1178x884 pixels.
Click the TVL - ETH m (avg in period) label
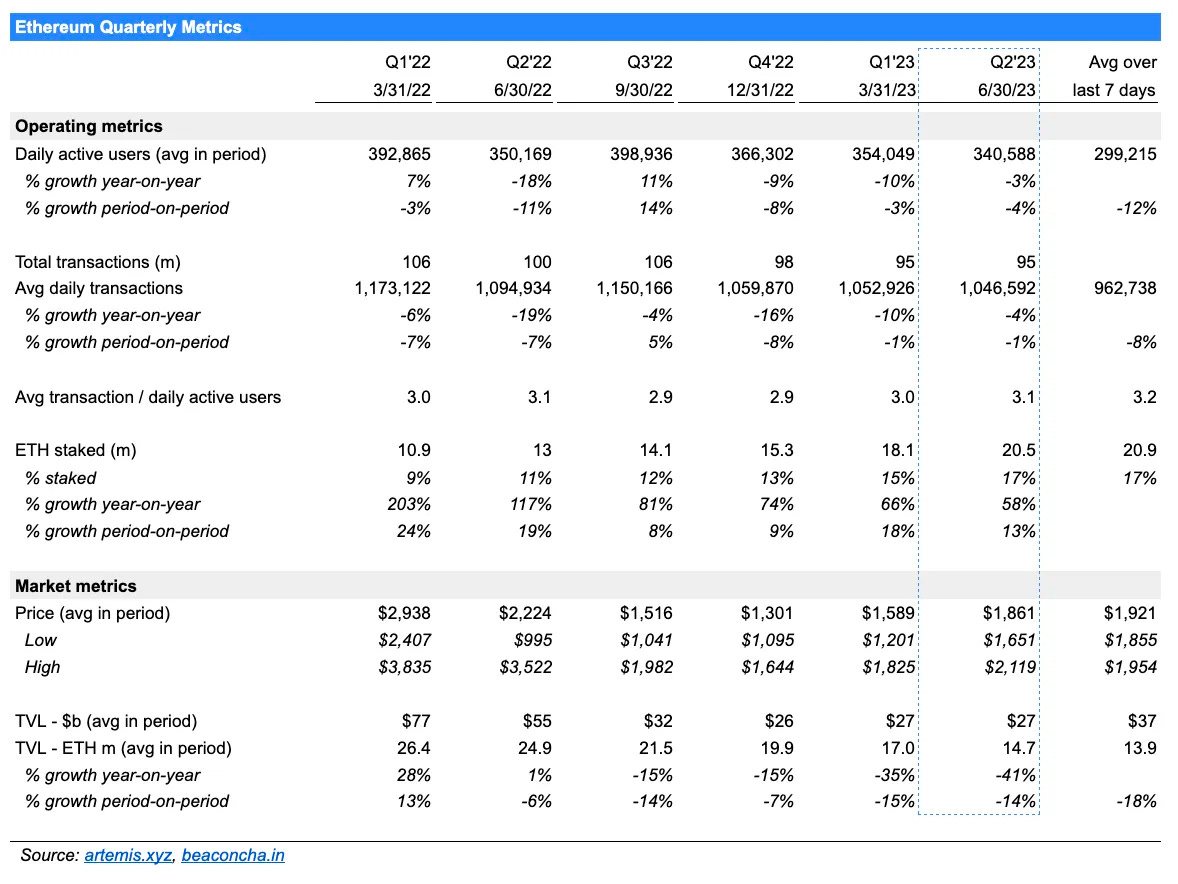tap(123, 749)
